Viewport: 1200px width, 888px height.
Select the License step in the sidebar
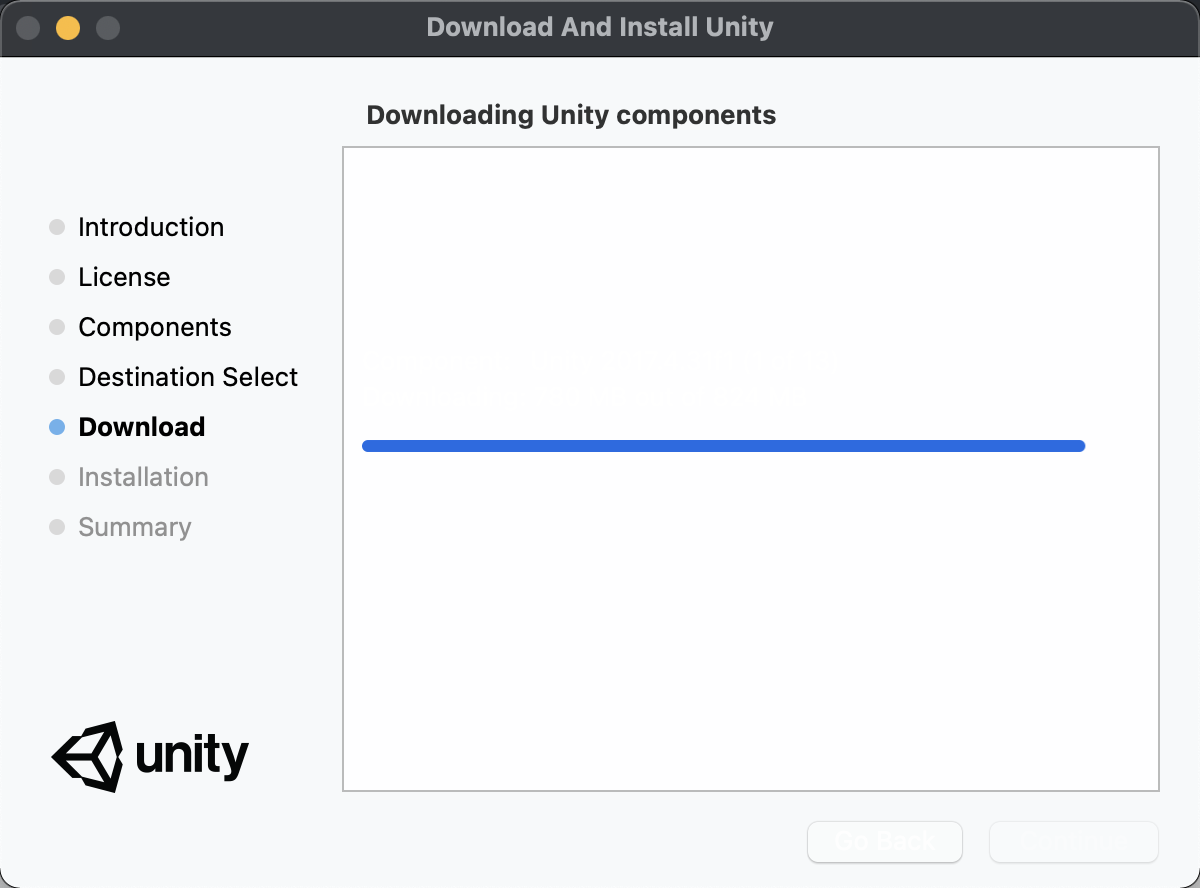[x=124, y=277]
